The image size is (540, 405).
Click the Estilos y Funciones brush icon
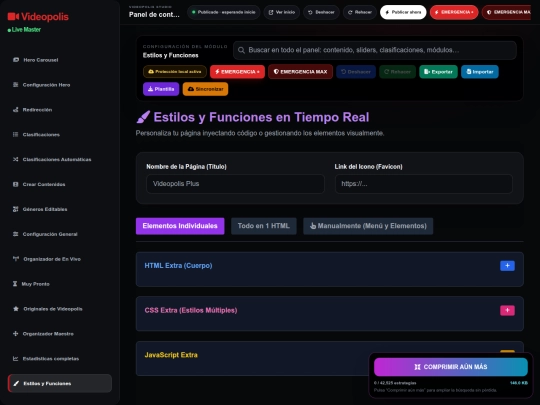coord(16,383)
